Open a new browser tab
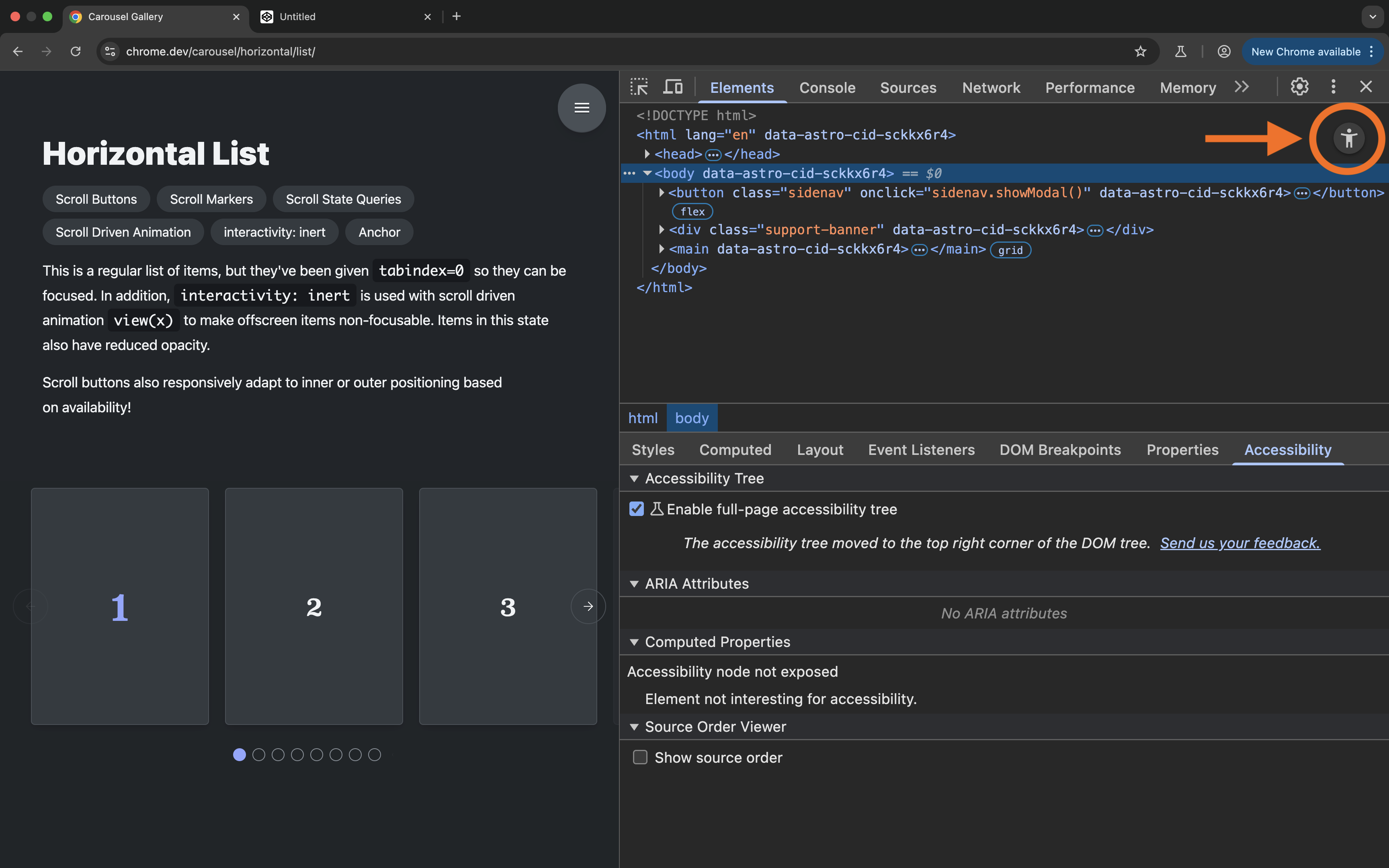 456,16
